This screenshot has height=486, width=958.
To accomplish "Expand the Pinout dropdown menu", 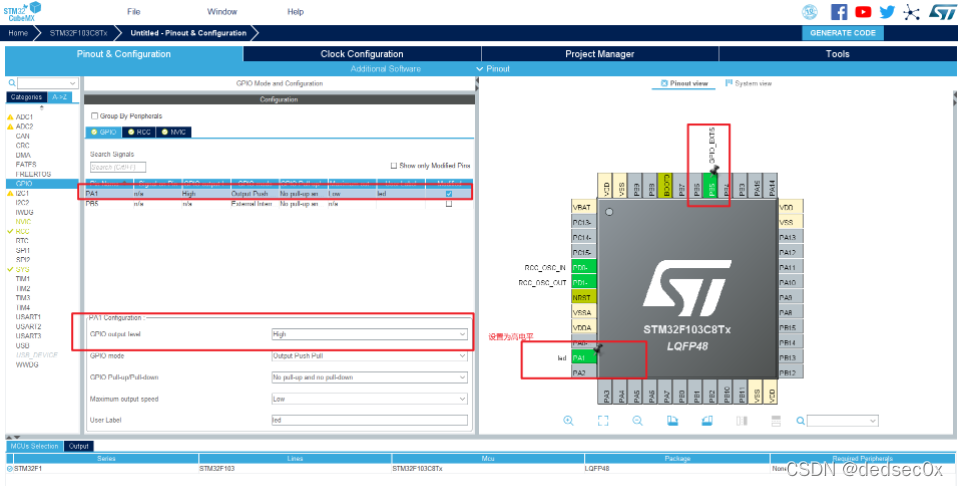I will (493, 68).
